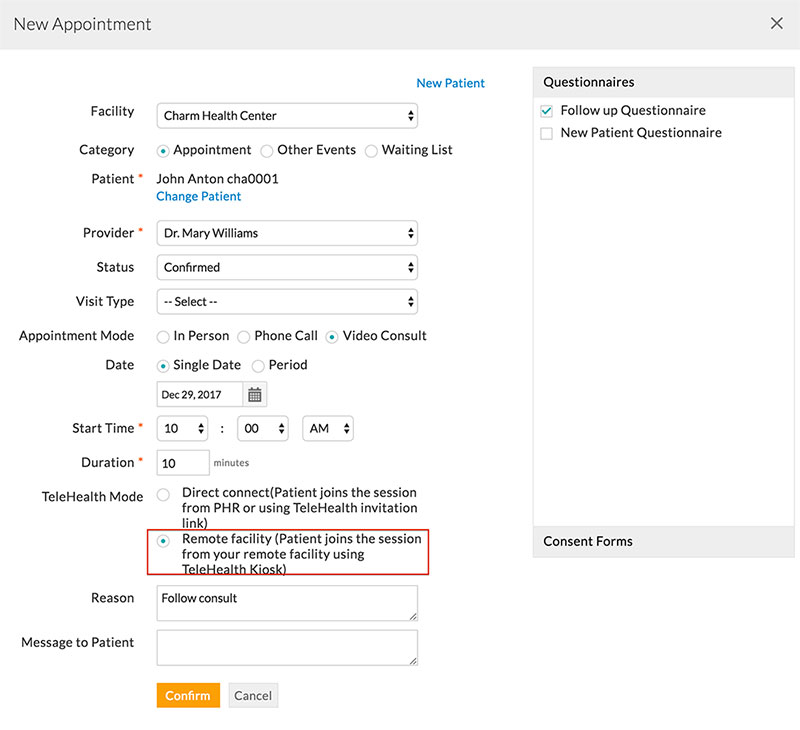The height and width of the screenshot is (730, 800).
Task: Open the Facility dropdown
Action: tap(287, 116)
